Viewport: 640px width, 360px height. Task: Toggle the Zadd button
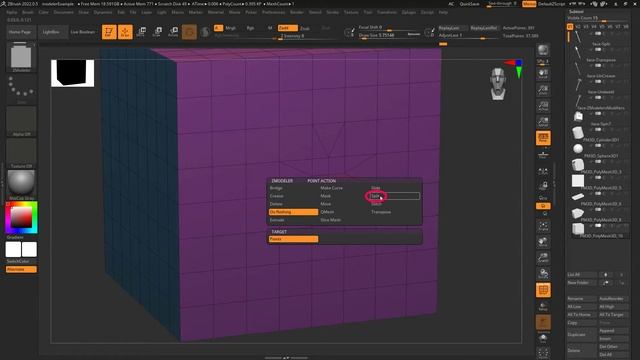click(x=287, y=28)
